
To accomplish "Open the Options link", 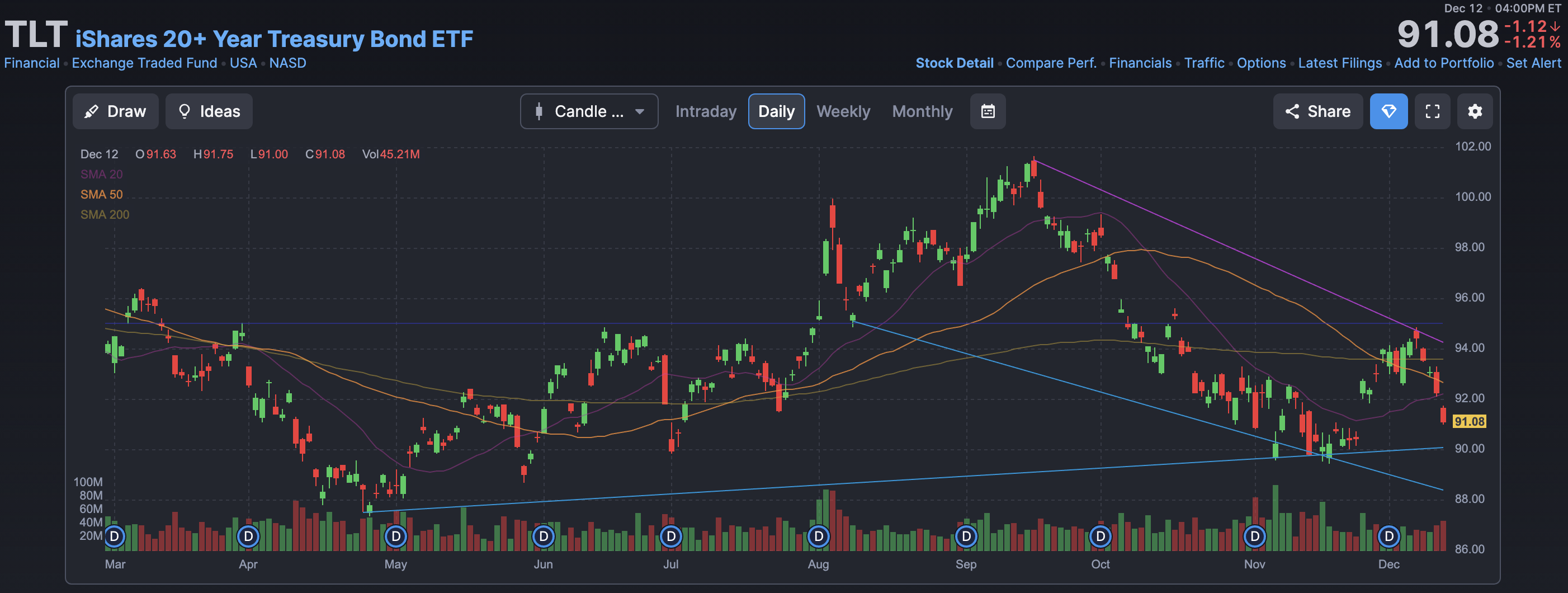I will 1260,63.
